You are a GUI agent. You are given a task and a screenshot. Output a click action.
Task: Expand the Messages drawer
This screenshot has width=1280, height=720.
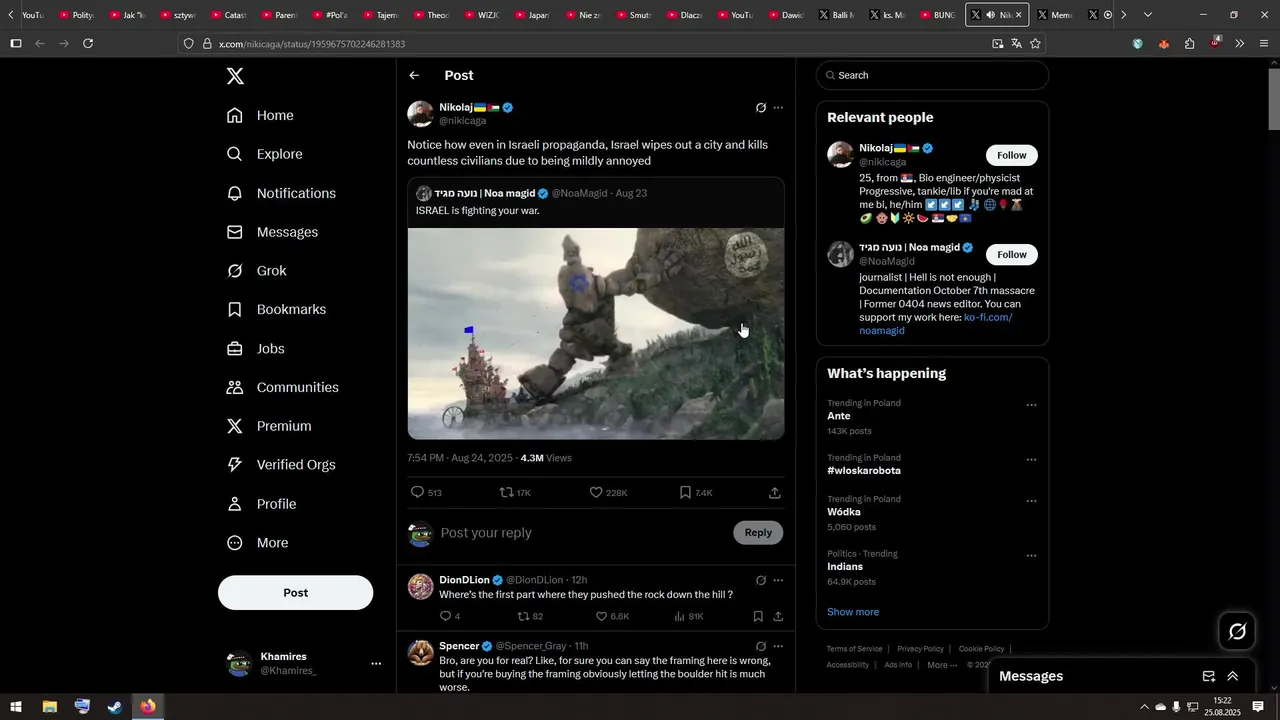pos(1233,676)
